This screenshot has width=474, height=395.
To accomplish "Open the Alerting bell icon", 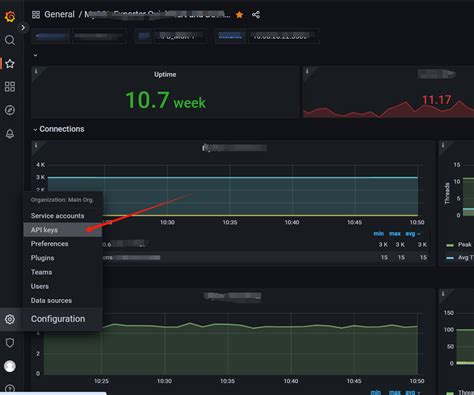I will tap(10, 134).
